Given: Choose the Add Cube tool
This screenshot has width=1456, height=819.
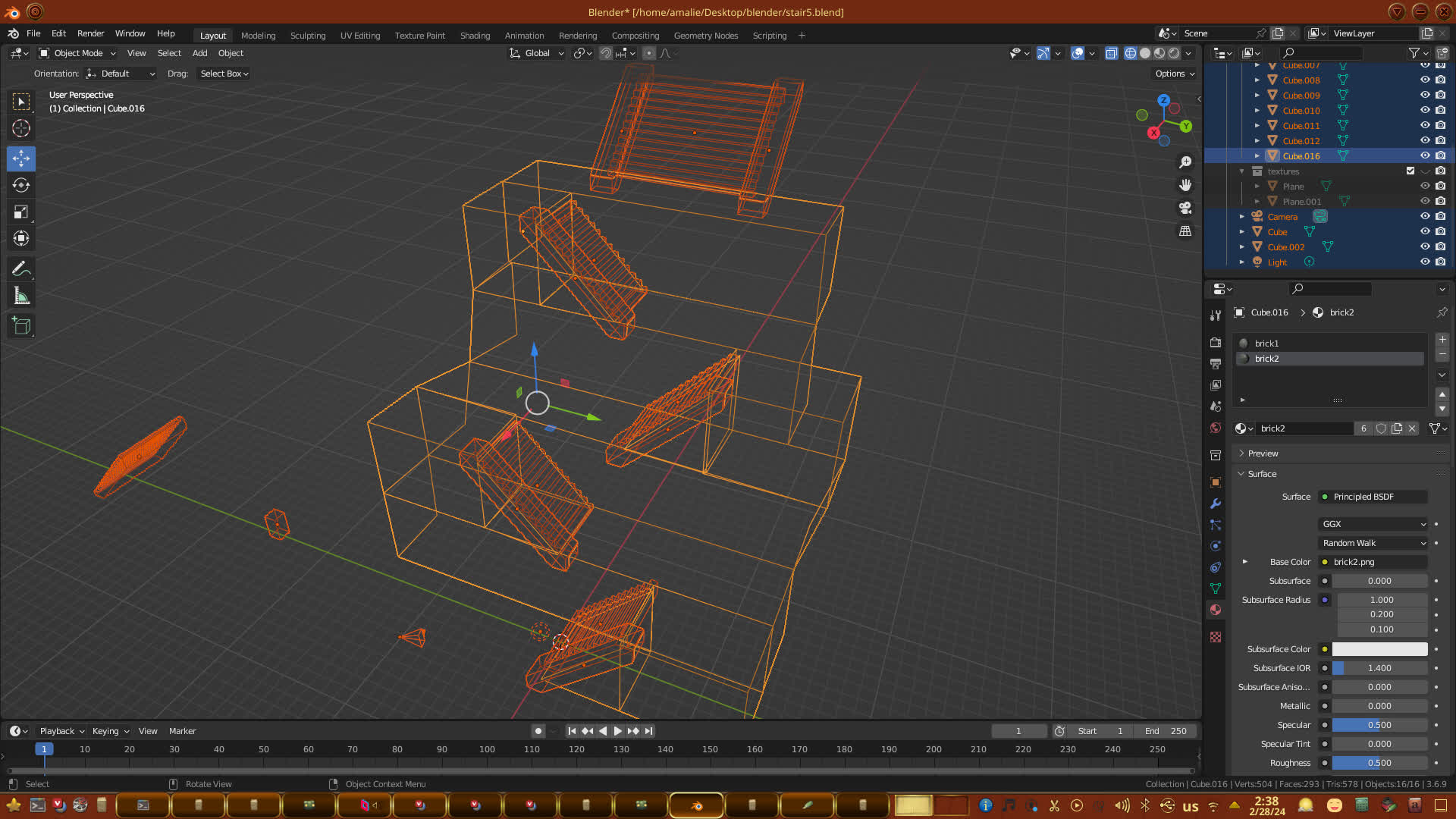Looking at the screenshot, I should [21, 326].
